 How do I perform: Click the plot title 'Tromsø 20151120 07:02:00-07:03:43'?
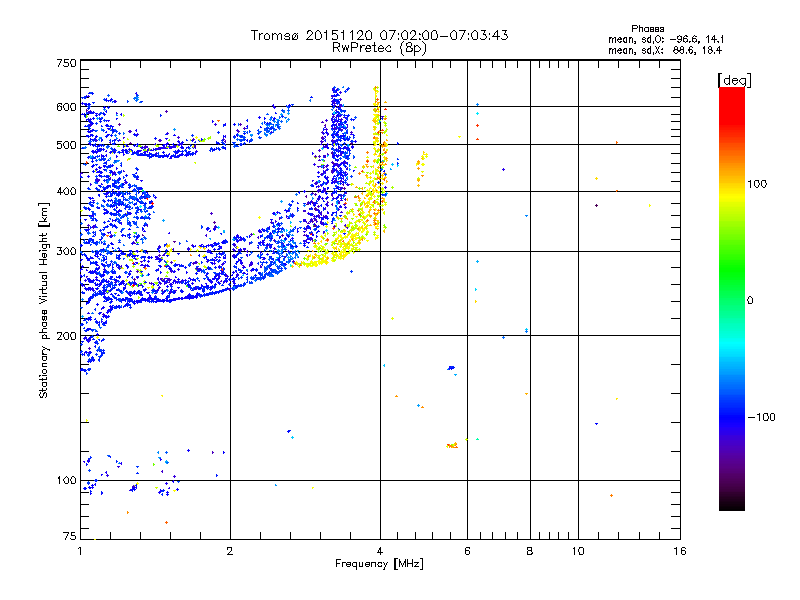pyautogui.click(x=379, y=35)
